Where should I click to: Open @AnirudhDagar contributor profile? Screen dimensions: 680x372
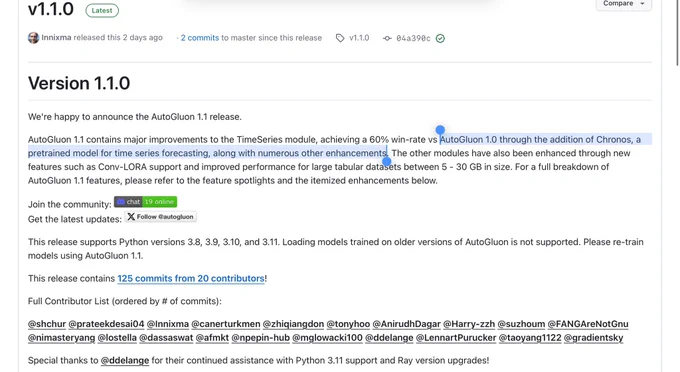click(406, 324)
